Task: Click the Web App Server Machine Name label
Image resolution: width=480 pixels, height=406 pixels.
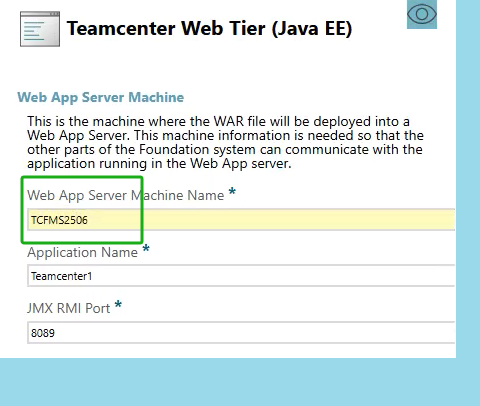Action: point(126,195)
